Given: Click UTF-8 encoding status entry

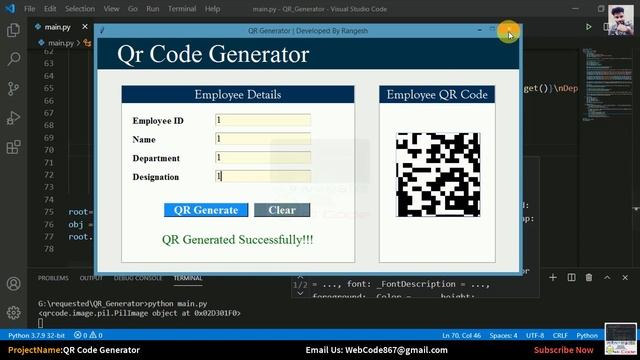Looking at the screenshot, I should (x=535, y=335).
